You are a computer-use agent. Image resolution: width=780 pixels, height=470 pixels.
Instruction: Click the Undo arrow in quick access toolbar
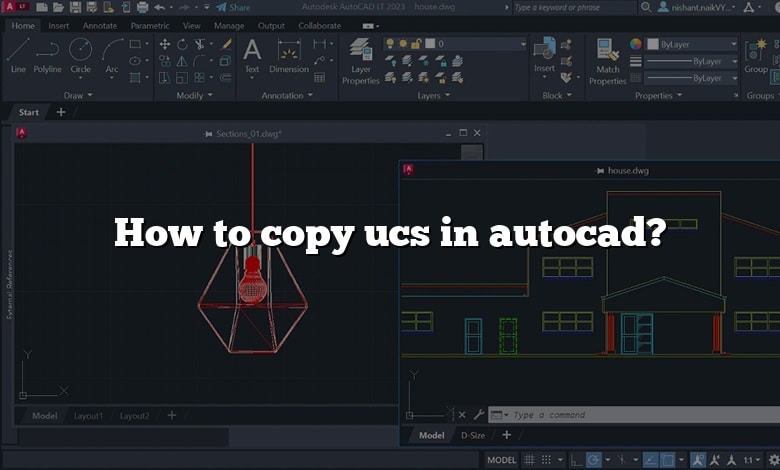(160, 7)
